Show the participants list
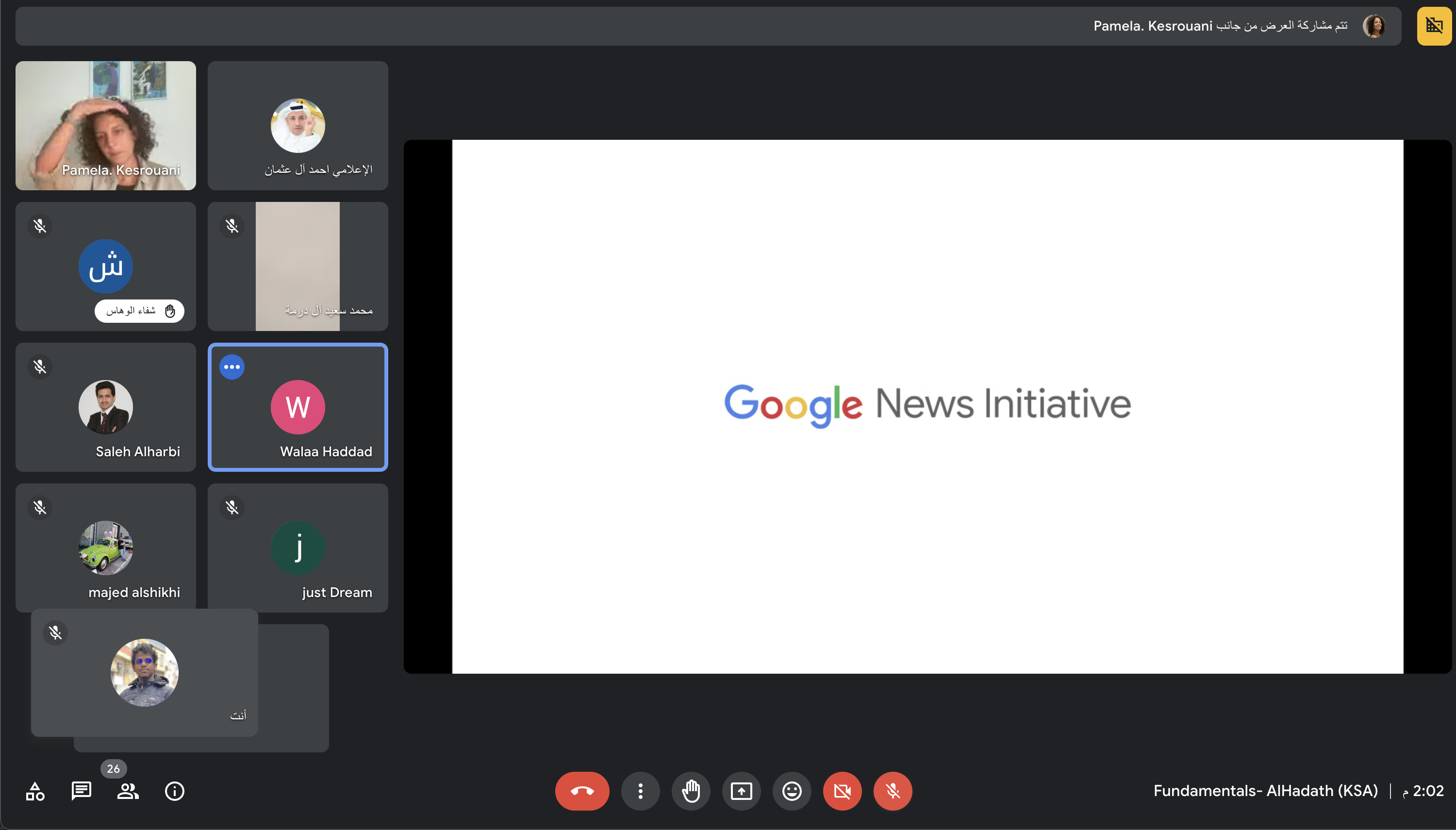 click(x=128, y=791)
